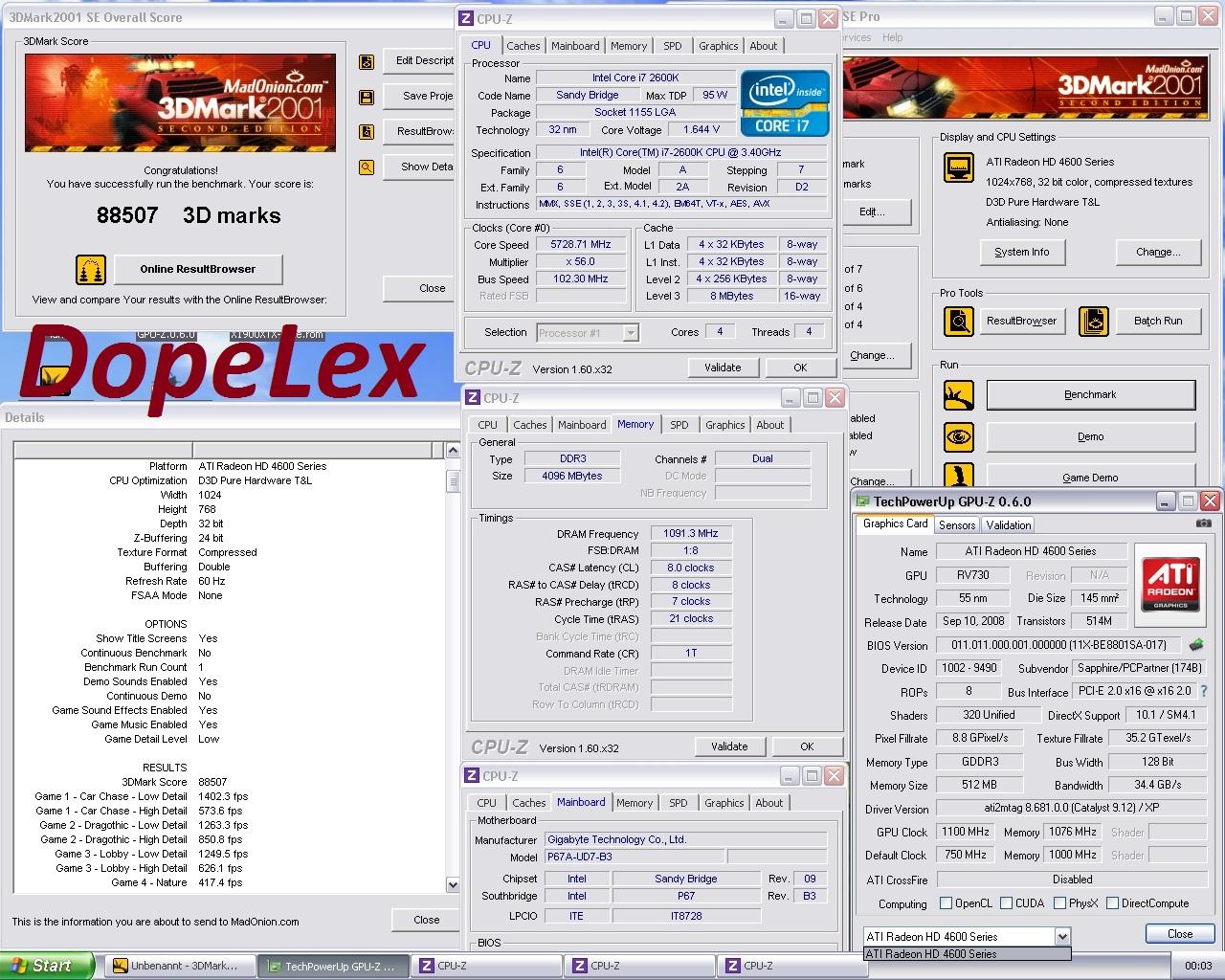Viewport: 1225px width, 980px height.
Task: Open the Help menu in 3DMark Pro
Action: pos(893,37)
